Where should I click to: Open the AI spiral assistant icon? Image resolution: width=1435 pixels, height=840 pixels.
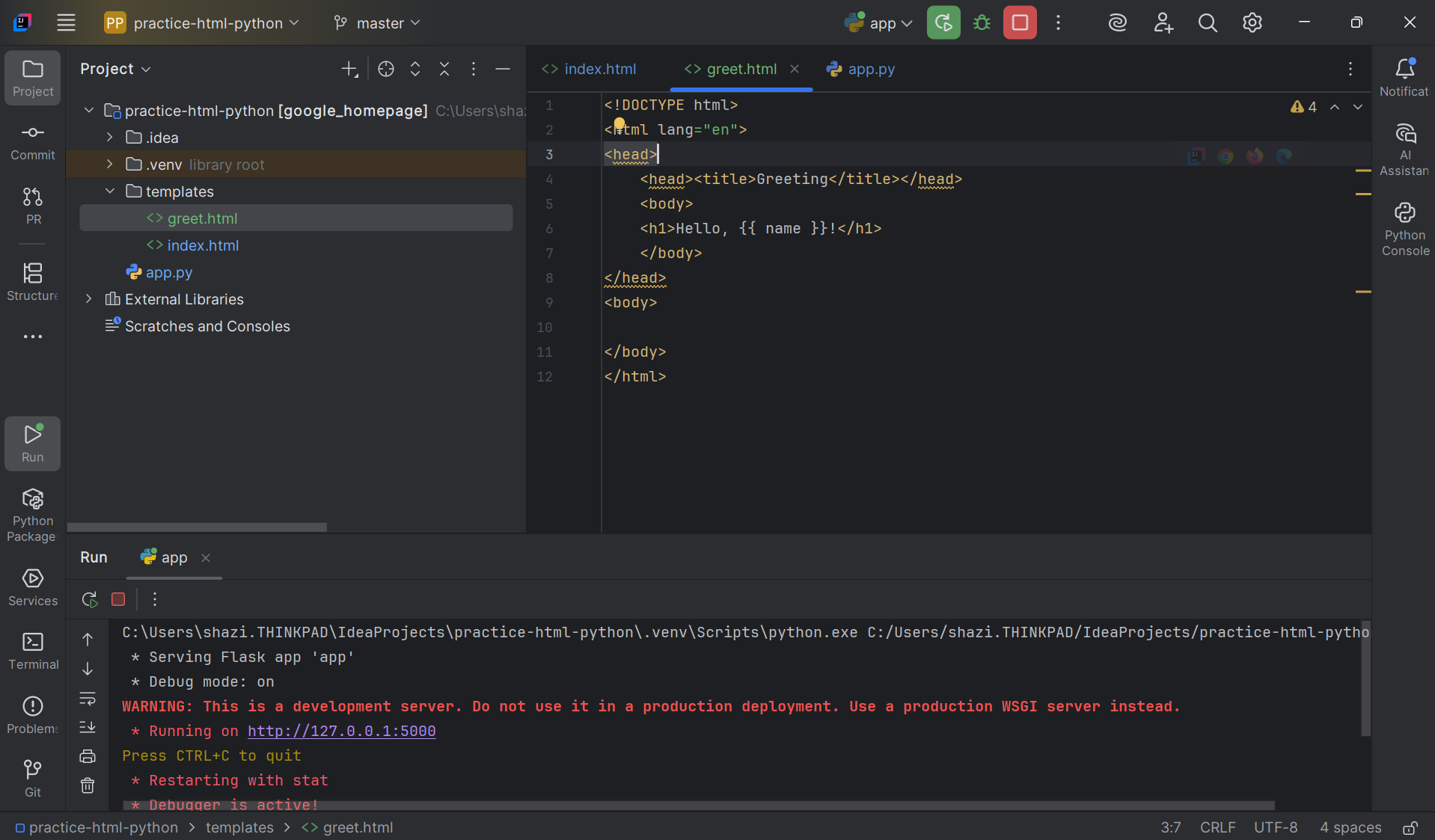1117,22
